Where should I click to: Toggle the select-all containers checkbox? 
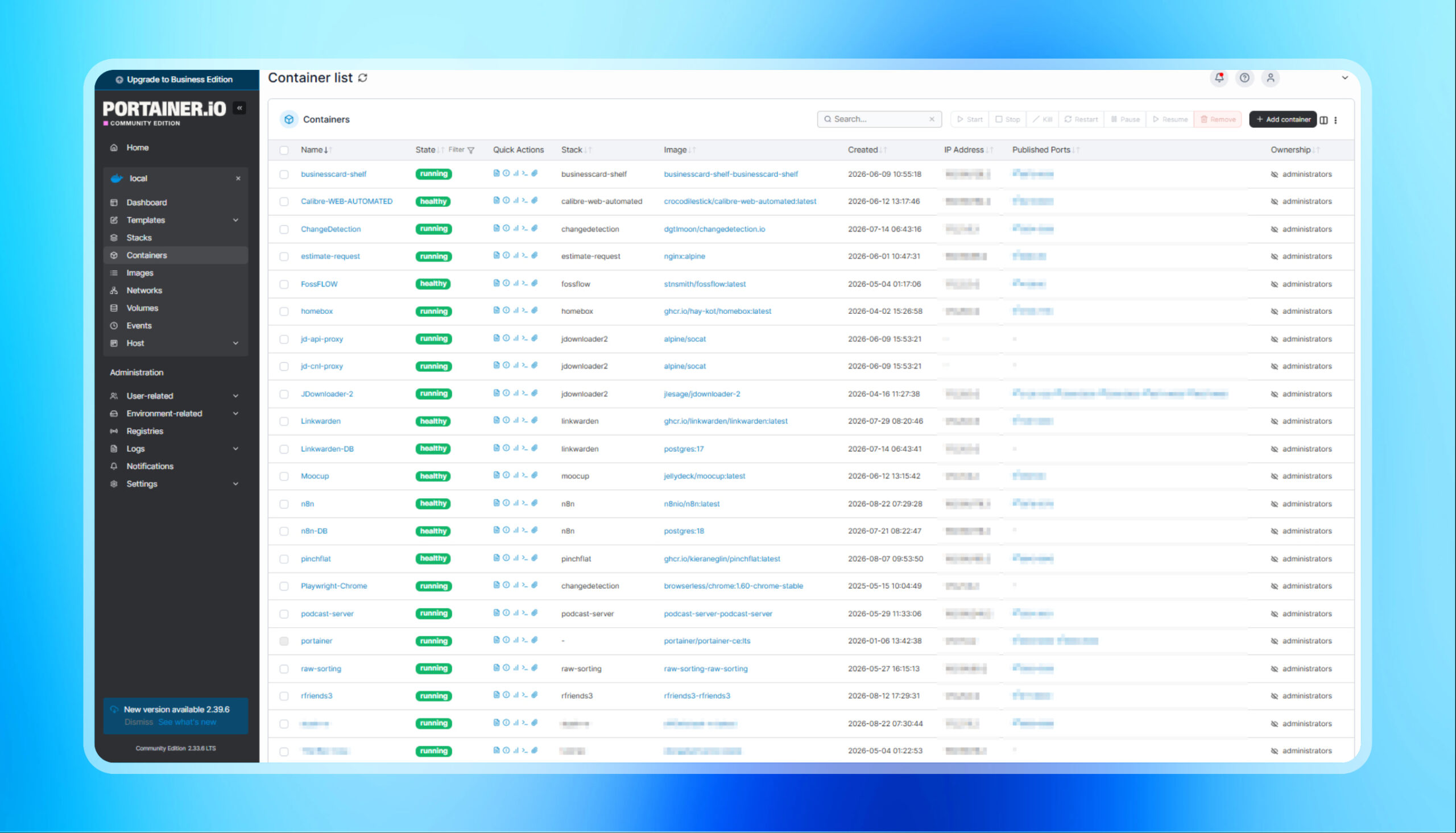click(x=284, y=150)
